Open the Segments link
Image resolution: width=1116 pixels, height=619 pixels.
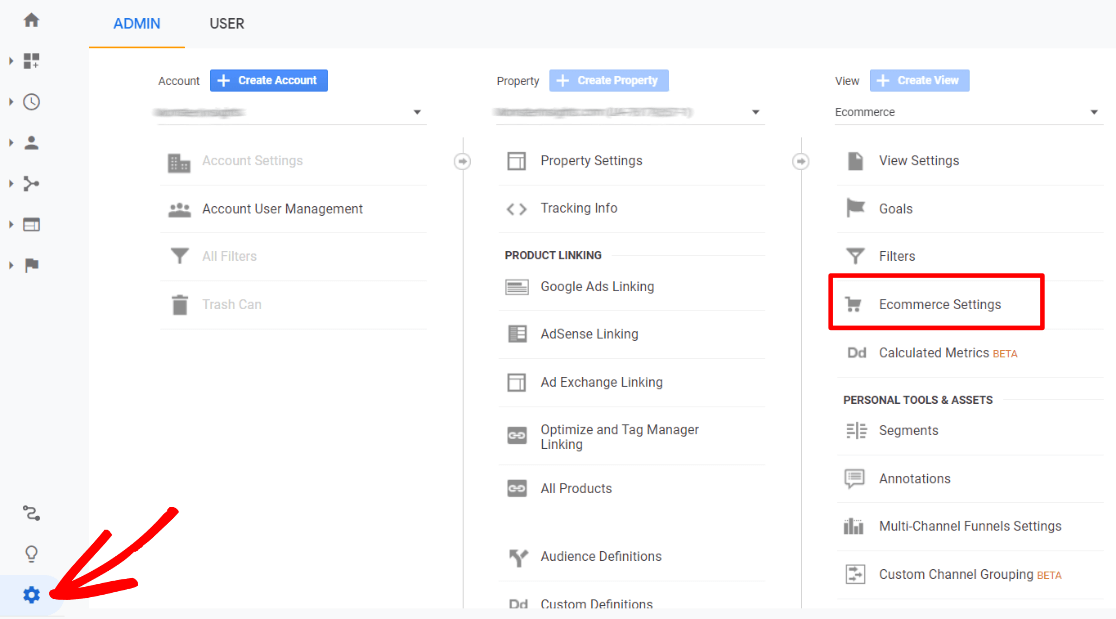pos(908,430)
